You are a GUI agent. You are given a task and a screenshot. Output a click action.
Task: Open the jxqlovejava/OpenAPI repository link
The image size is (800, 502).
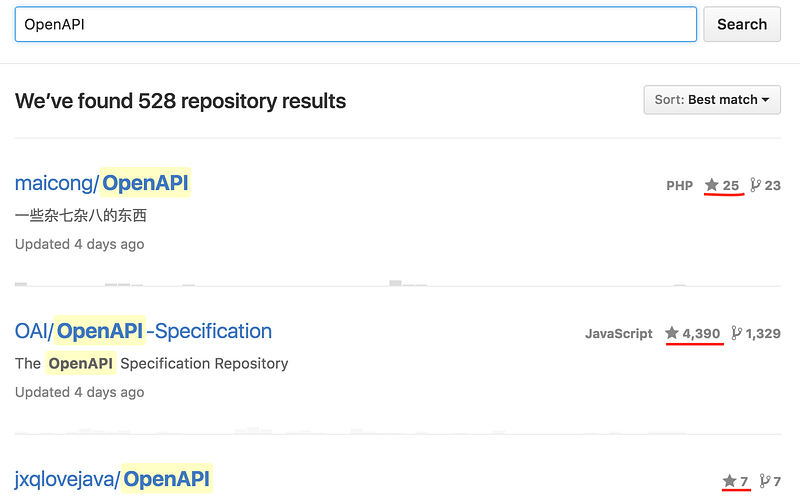pyautogui.click(x=114, y=479)
